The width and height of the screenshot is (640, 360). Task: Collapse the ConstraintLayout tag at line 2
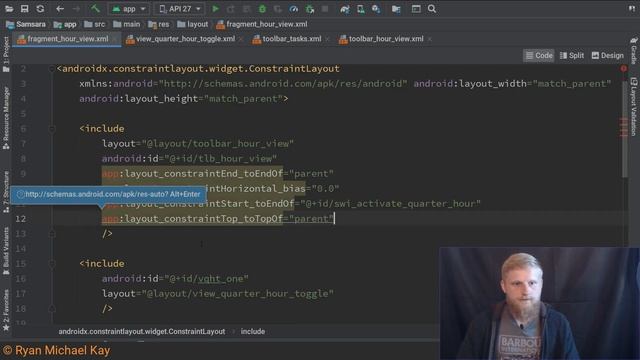click(x=52, y=69)
